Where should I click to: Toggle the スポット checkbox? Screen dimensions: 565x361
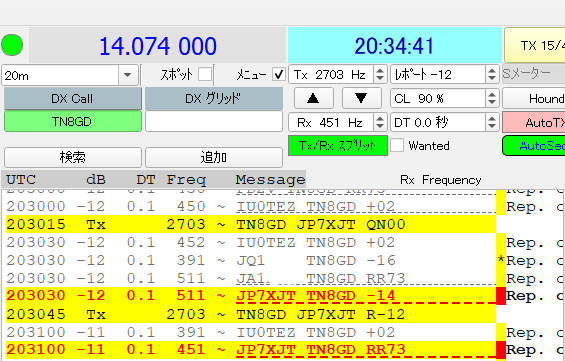pyautogui.click(x=205, y=75)
